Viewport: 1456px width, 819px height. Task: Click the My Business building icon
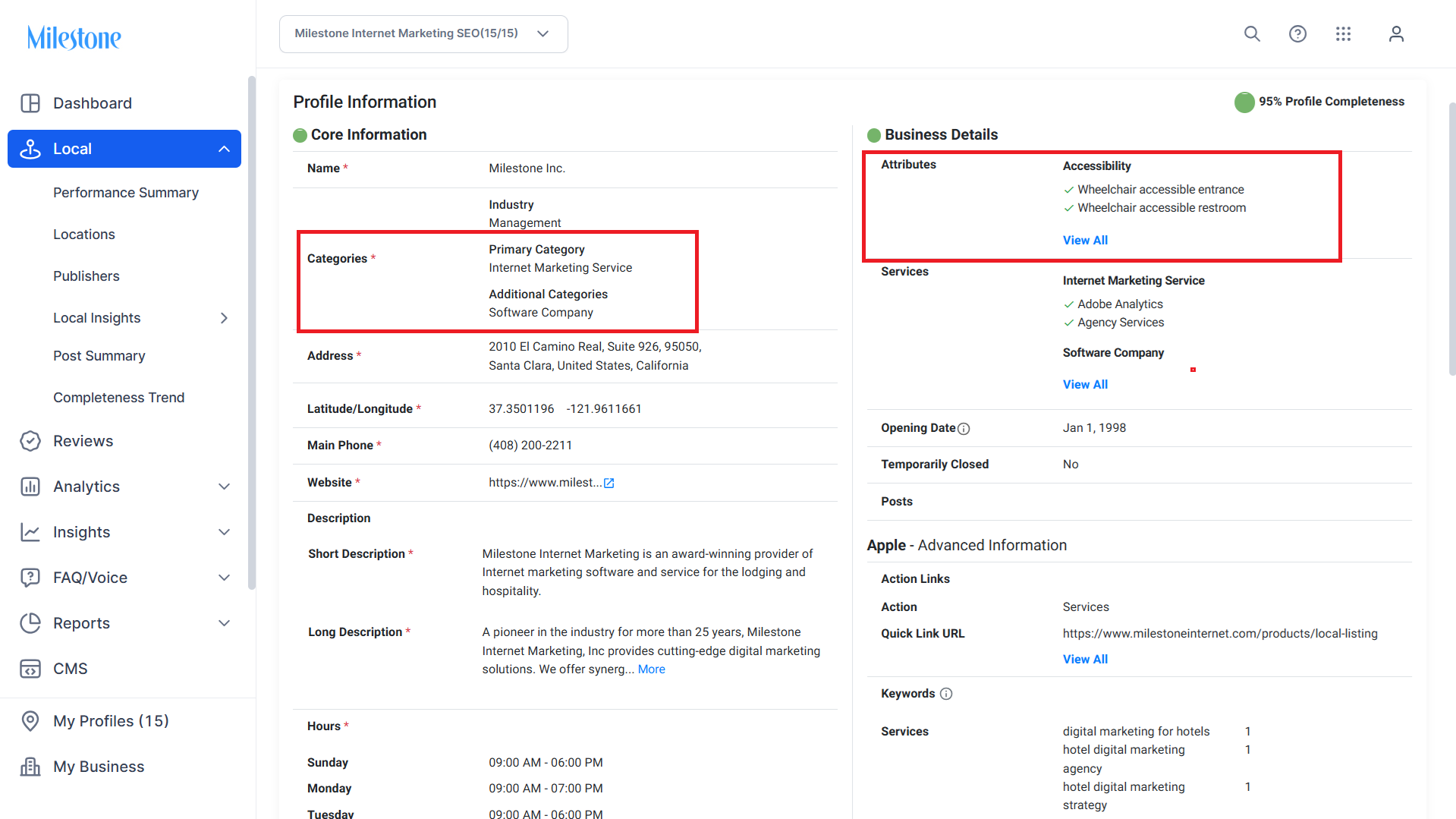coord(30,767)
